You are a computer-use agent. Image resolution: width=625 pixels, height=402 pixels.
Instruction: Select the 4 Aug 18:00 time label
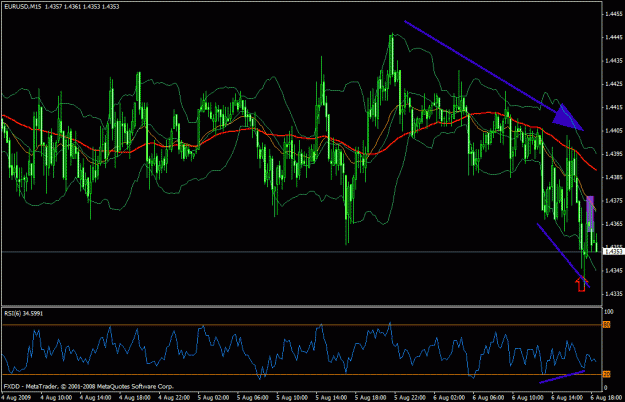[135, 398]
